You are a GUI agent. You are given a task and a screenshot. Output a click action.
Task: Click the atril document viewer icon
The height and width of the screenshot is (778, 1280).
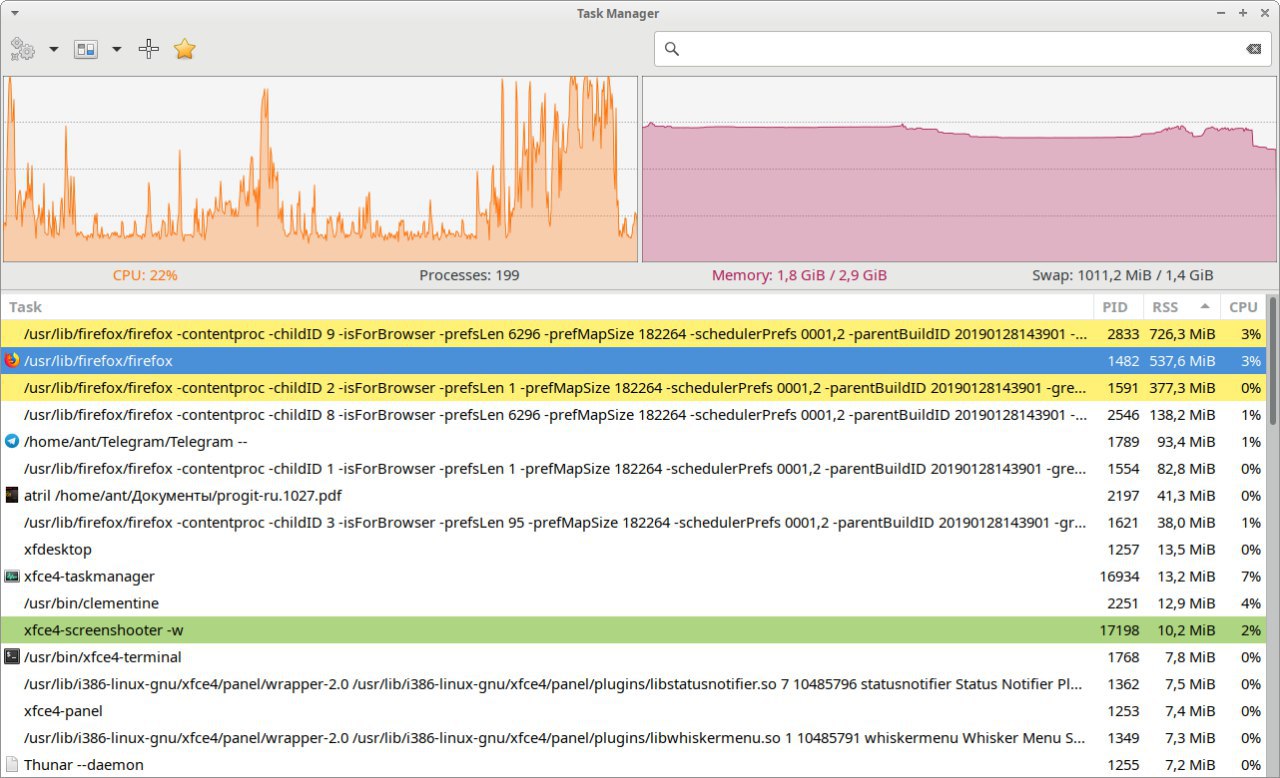pos(12,496)
